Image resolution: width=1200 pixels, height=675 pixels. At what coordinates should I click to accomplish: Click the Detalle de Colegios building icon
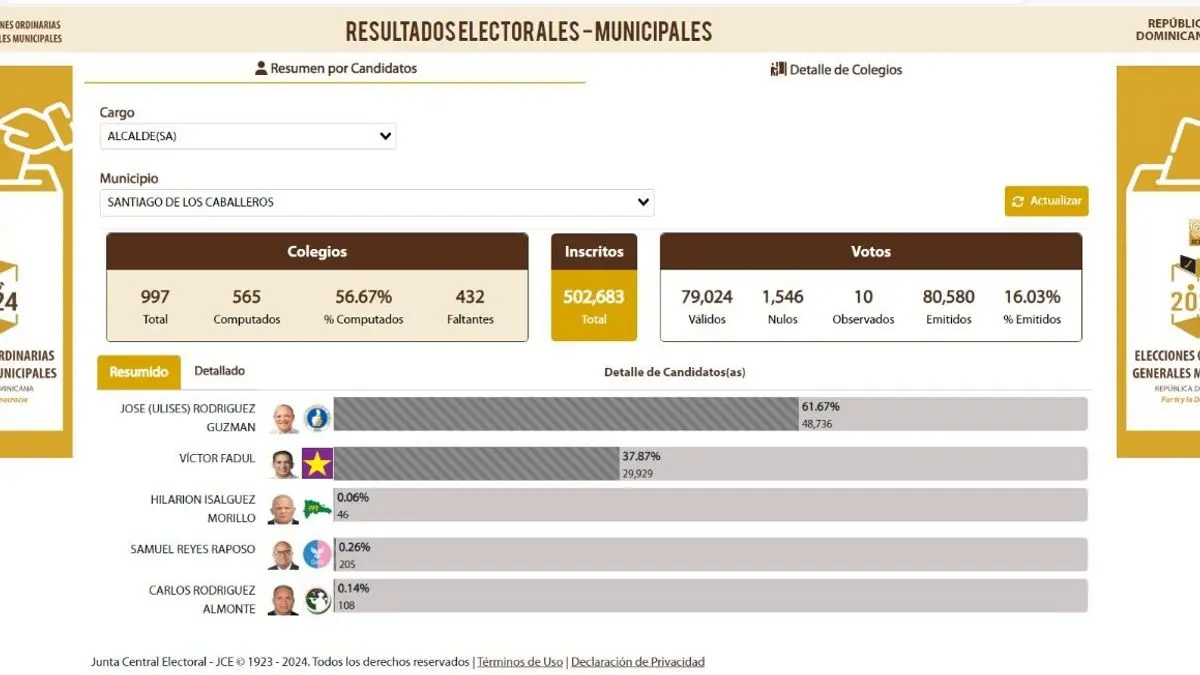[x=778, y=69]
